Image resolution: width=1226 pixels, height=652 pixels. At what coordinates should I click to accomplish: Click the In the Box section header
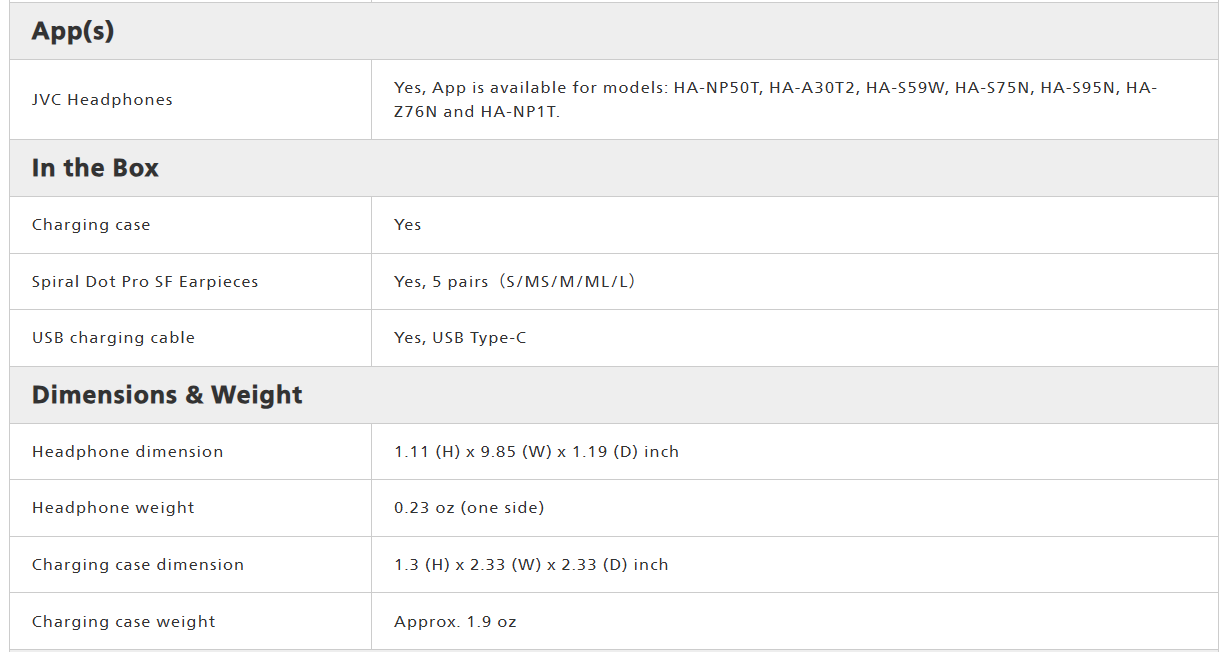[x=95, y=168]
